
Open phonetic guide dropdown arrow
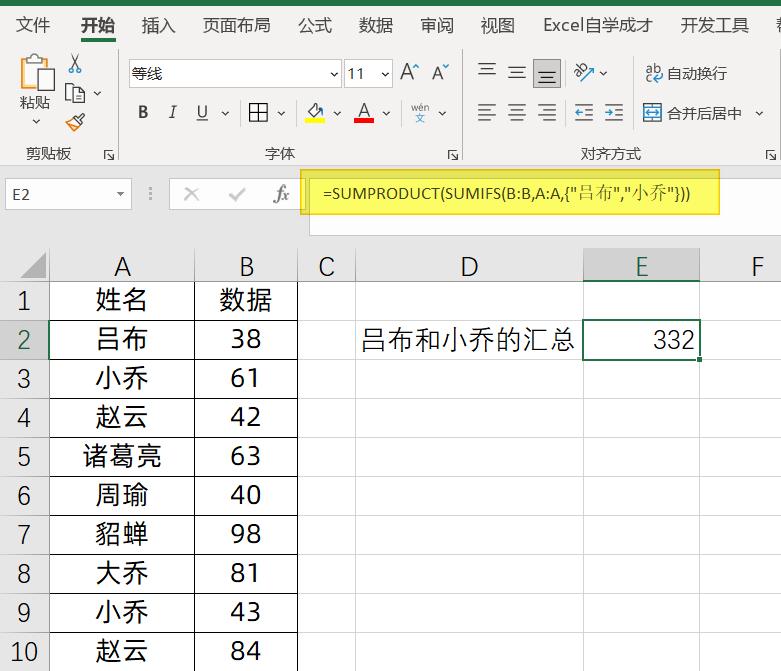442,114
